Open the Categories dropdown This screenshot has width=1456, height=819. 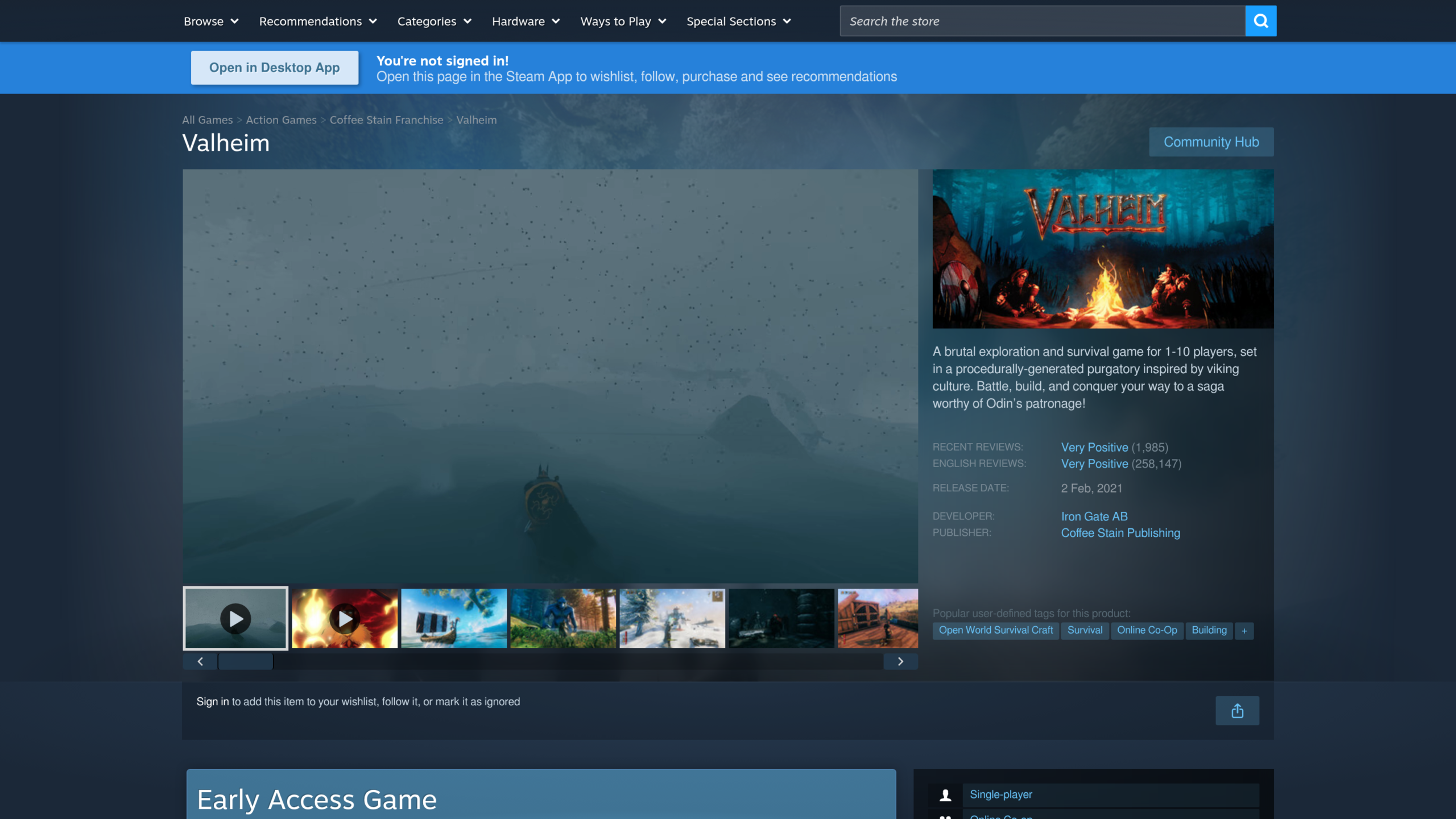click(x=435, y=21)
